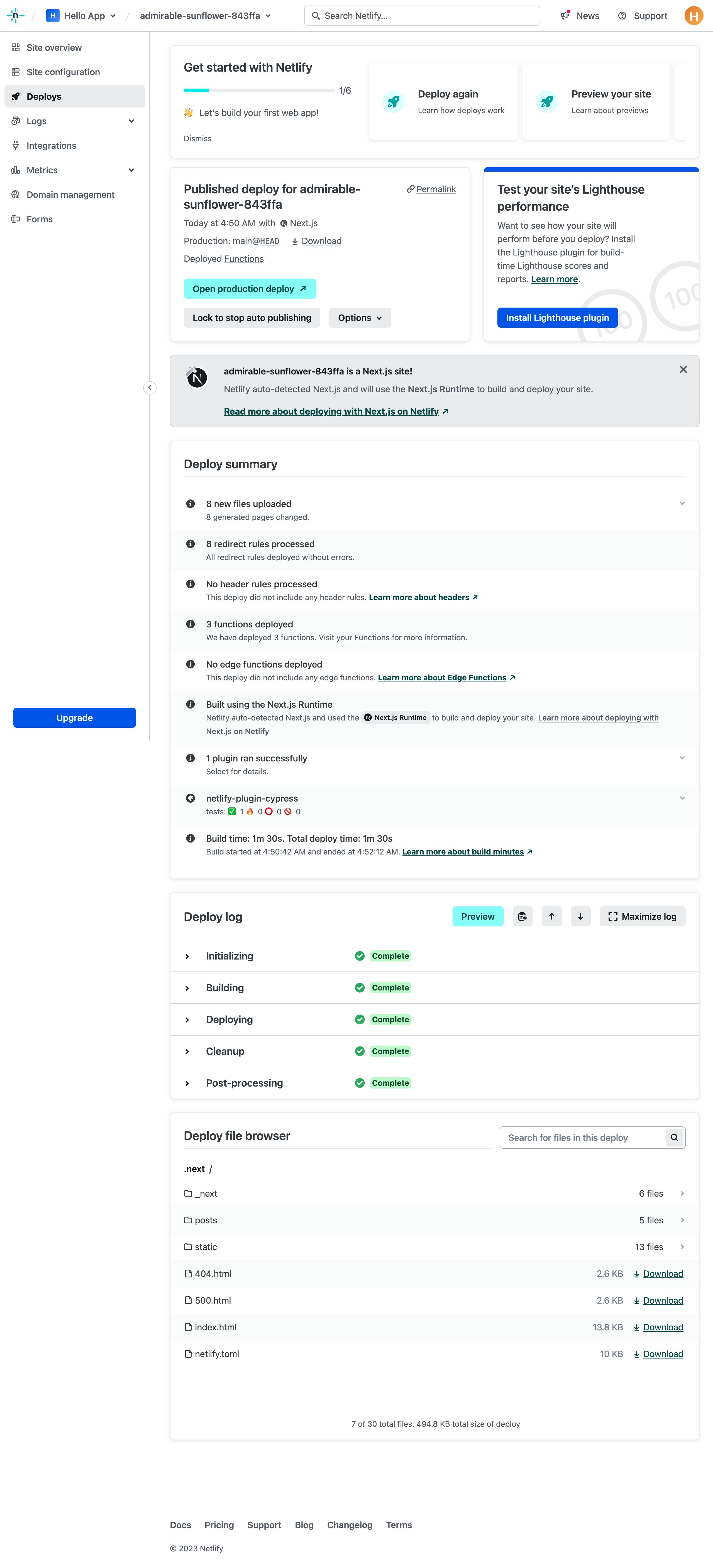This screenshot has width=713, height=1568.
Task: Expand the Initializing log section
Action: (x=187, y=956)
